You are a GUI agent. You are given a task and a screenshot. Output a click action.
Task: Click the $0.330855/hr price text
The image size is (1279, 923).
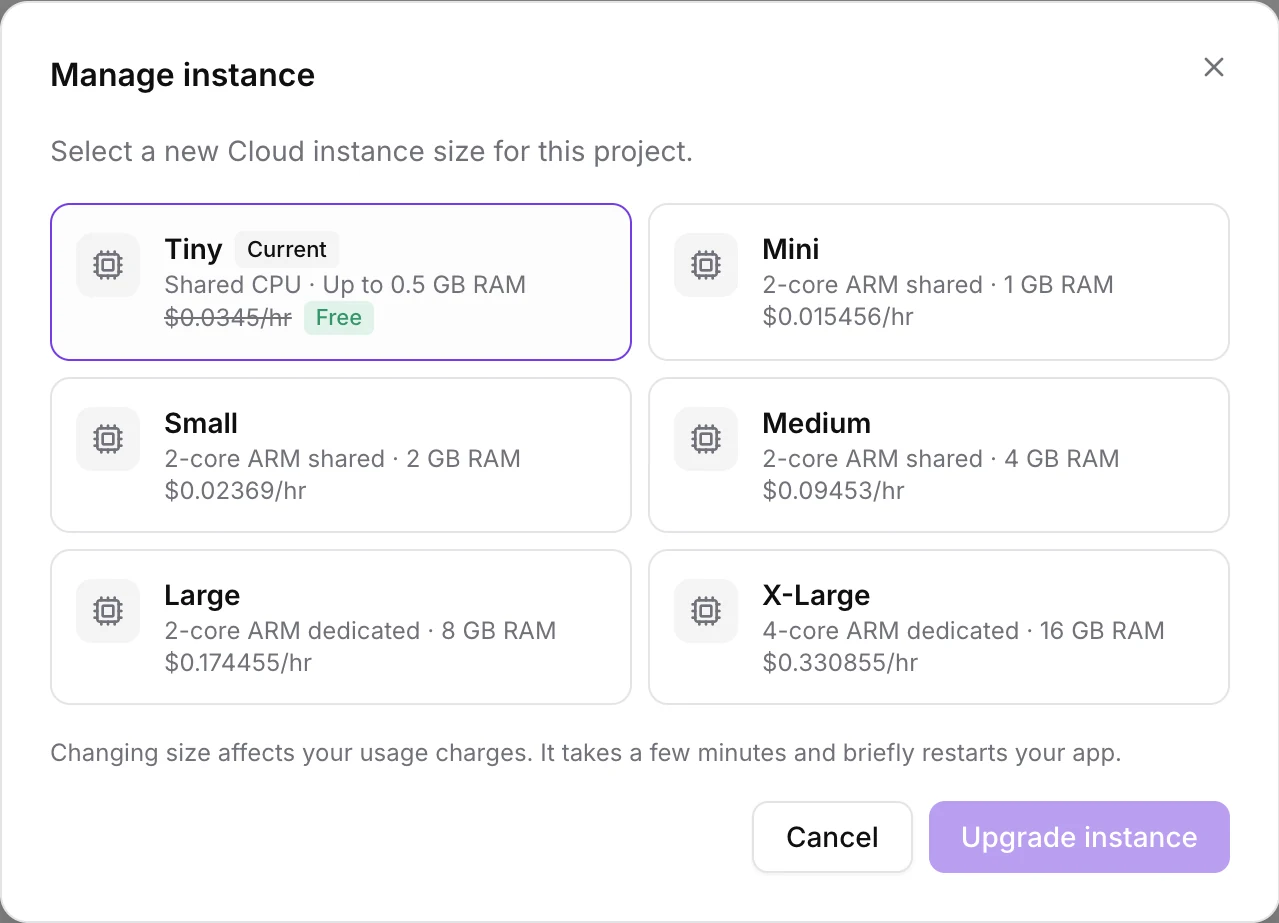(840, 663)
